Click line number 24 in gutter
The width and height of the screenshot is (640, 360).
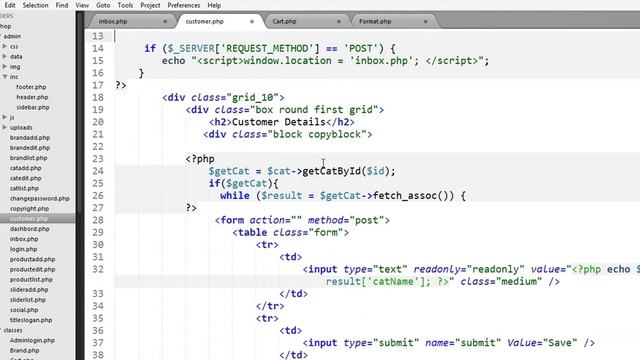coord(98,171)
